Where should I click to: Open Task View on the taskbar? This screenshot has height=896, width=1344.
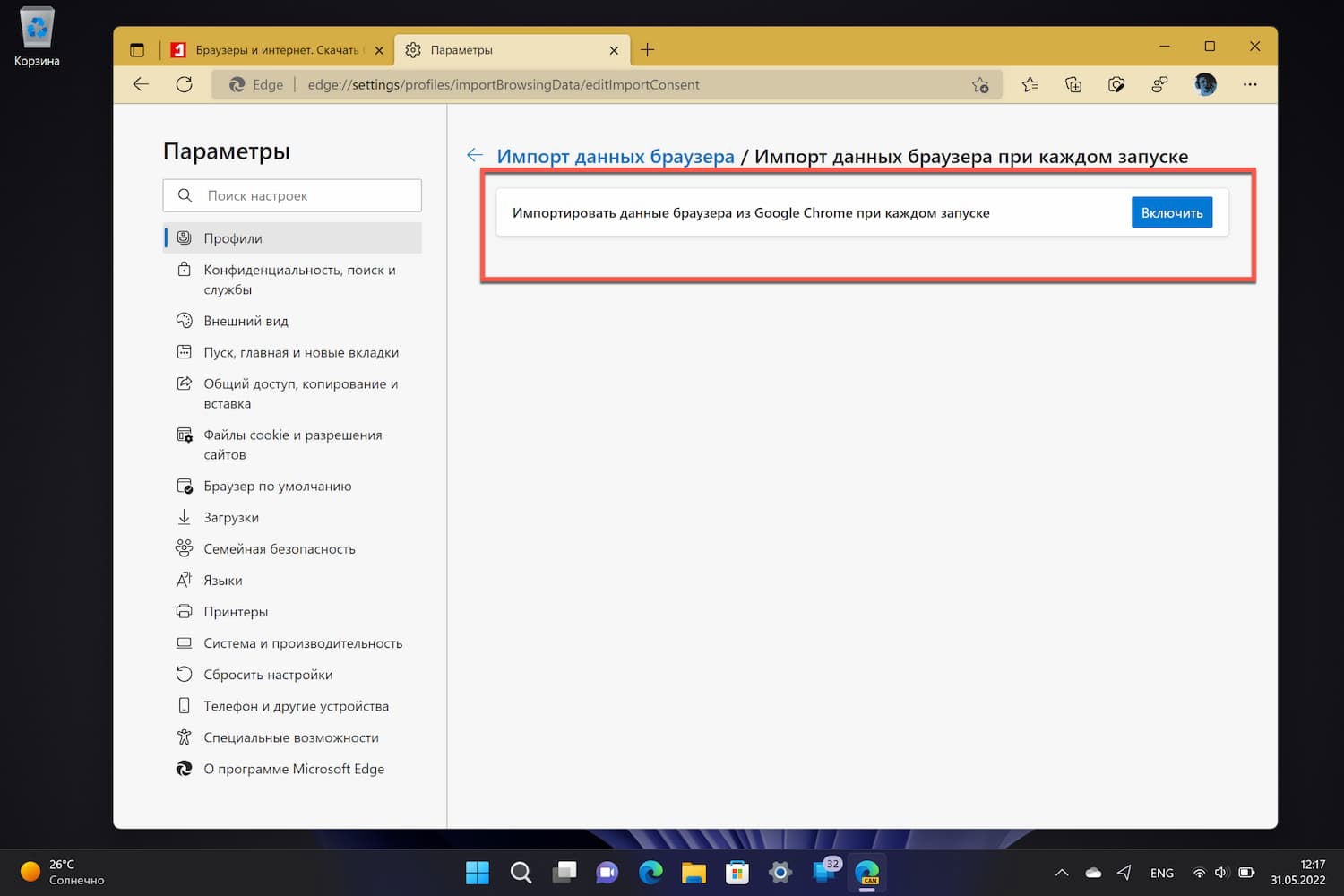(x=564, y=872)
